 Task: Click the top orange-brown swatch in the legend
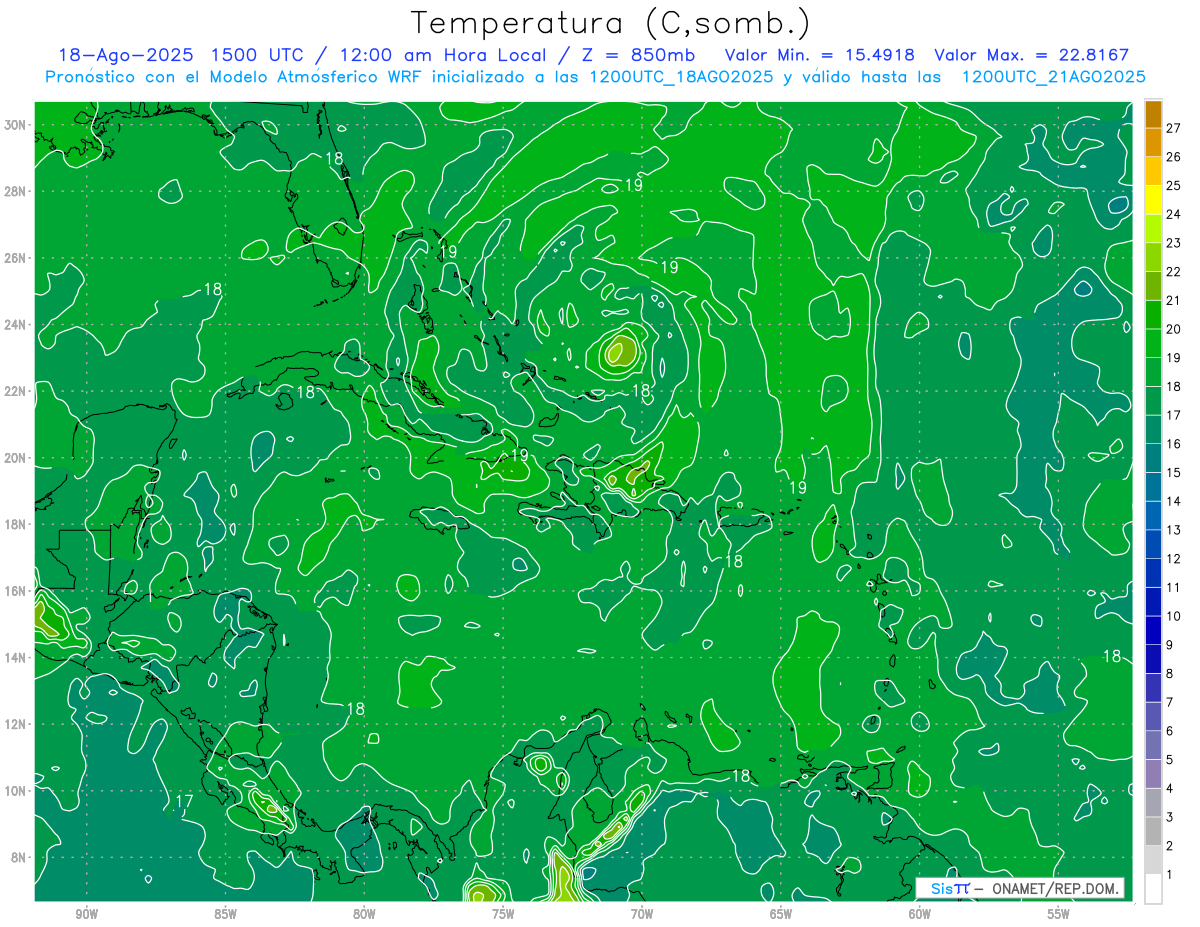pyautogui.click(x=1153, y=114)
